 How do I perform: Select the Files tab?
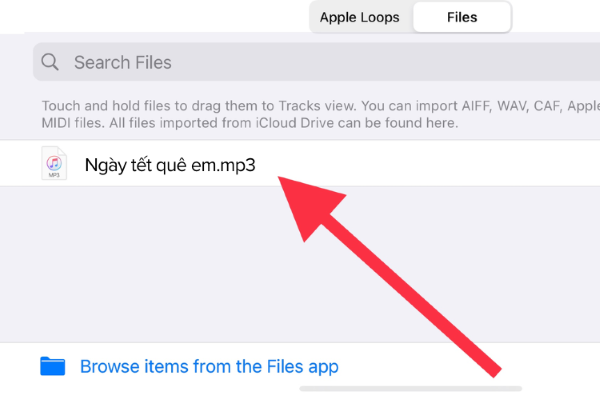(x=462, y=17)
